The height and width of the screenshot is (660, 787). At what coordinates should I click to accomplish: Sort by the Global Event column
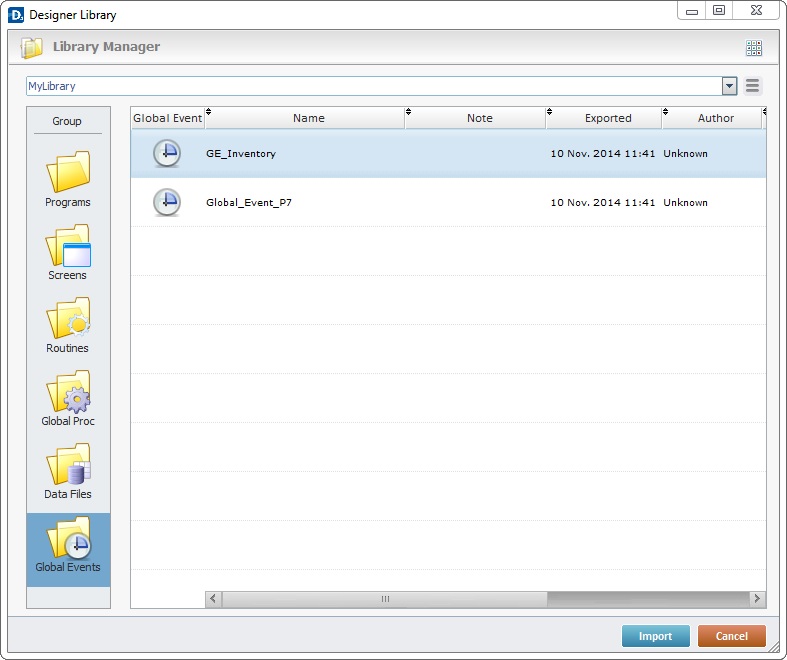168,118
